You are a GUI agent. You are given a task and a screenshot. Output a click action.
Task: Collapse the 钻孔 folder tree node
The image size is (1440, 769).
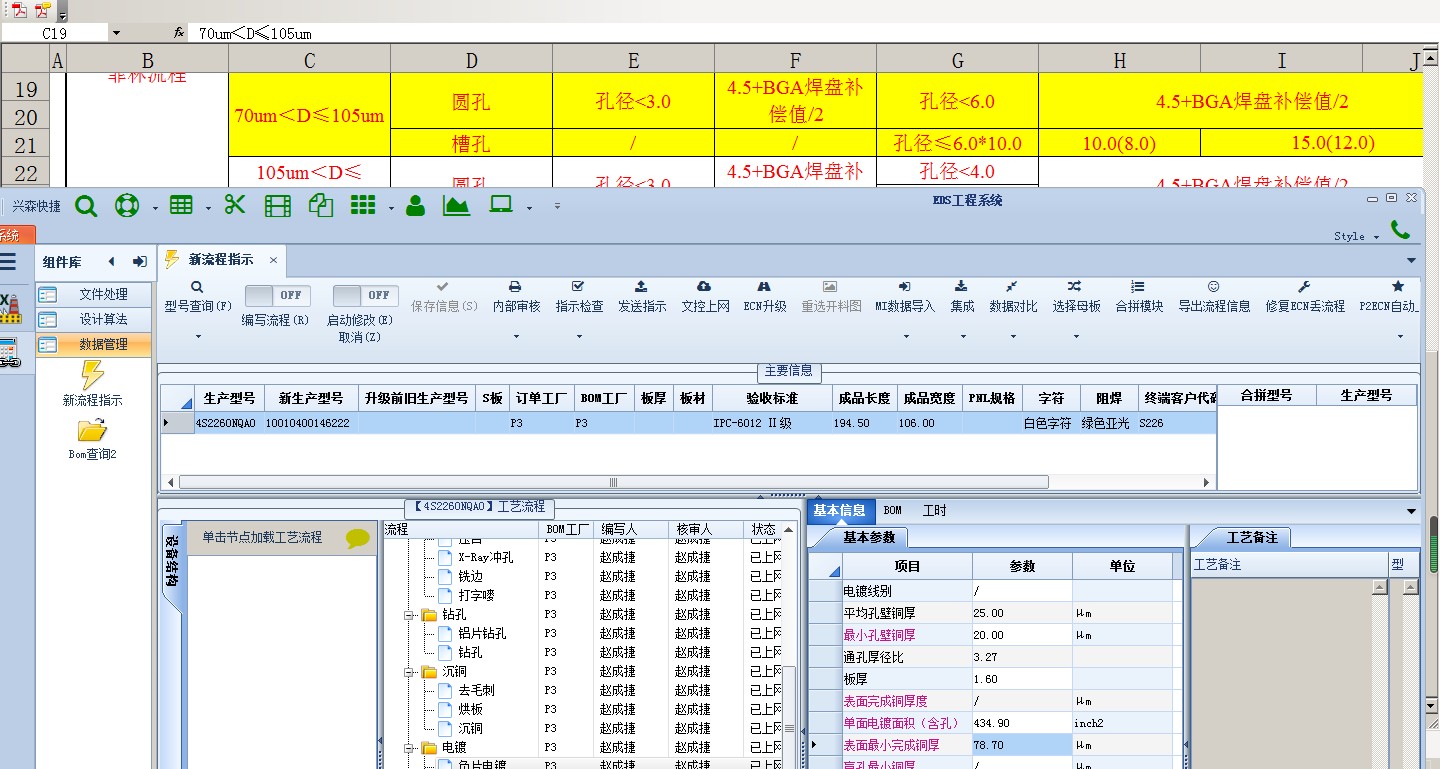pos(409,615)
